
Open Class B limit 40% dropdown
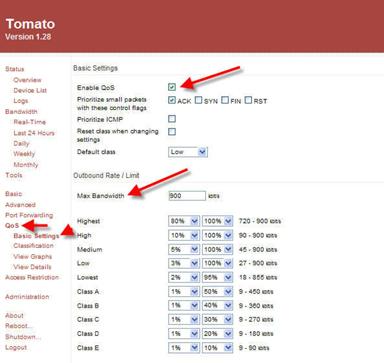coord(217,306)
